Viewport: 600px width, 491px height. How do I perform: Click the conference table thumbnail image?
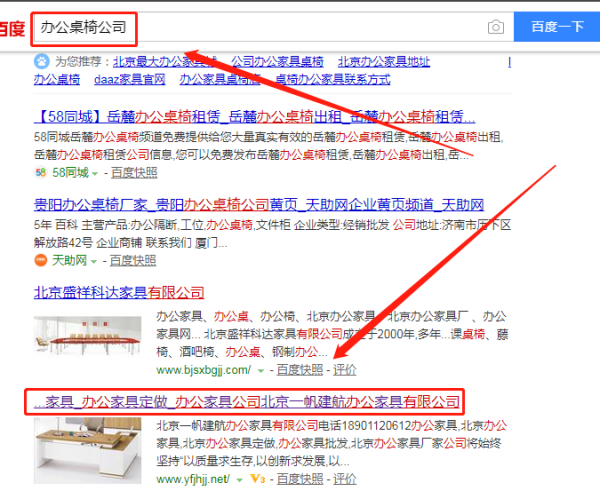[x=88, y=336]
